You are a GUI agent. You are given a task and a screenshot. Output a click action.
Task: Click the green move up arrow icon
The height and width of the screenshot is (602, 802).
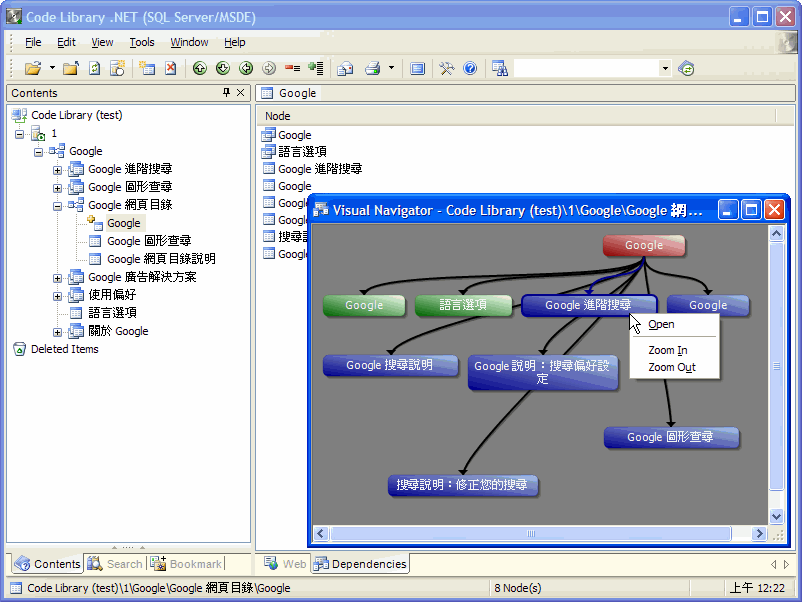(x=199, y=68)
